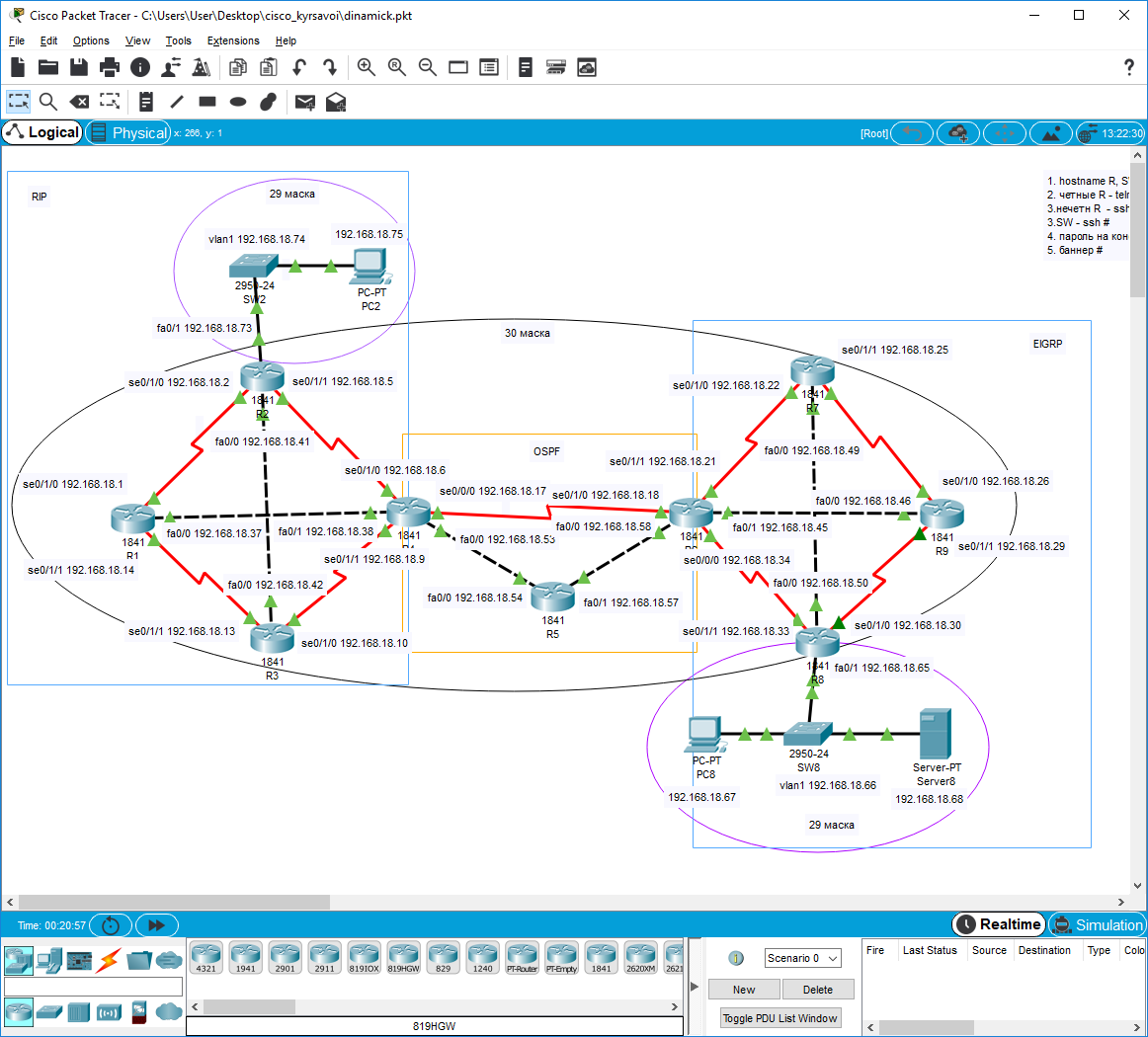
Task: Expand the PDU list panel arrow
Action: coord(695,986)
